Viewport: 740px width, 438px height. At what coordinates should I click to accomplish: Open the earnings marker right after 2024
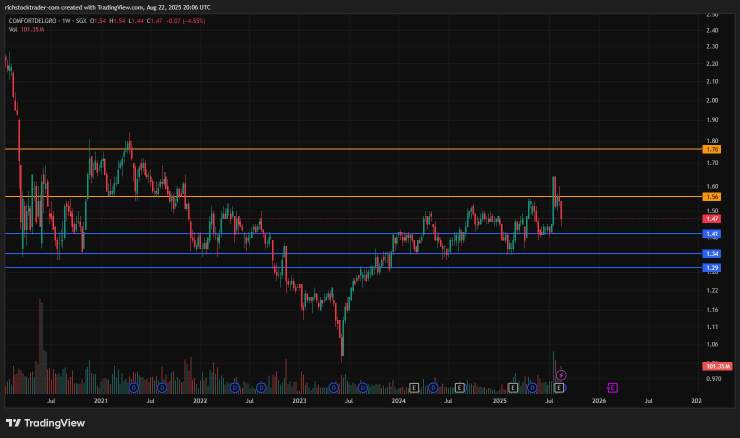pos(414,388)
